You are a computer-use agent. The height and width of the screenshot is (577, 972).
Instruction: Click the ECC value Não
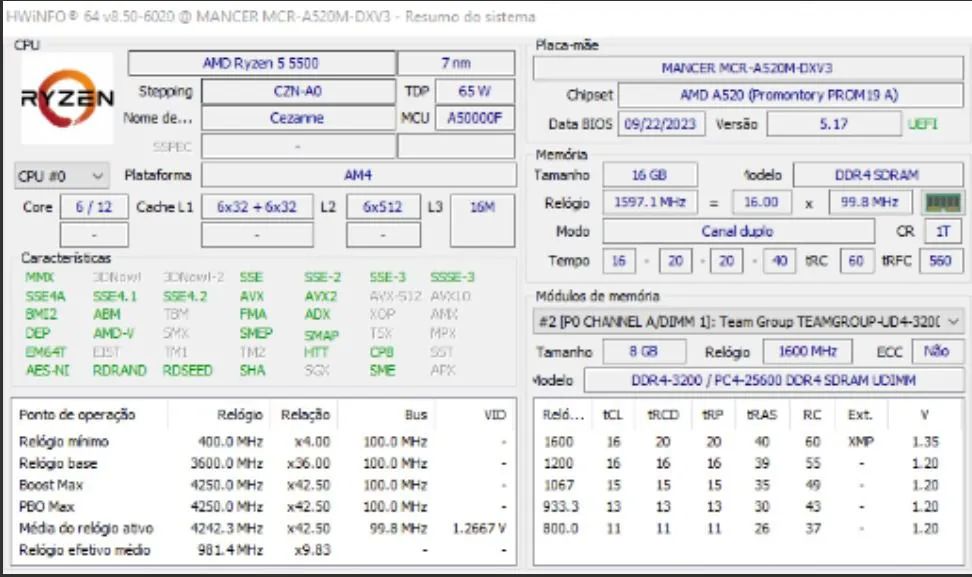(937, 351)
